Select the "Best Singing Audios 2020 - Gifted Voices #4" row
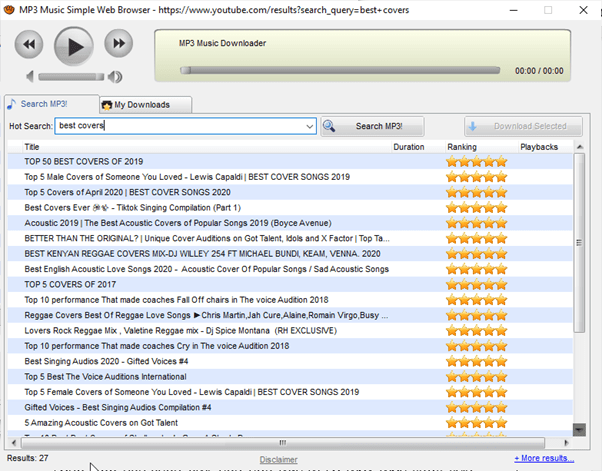602x471 pixels. point(290,361)
